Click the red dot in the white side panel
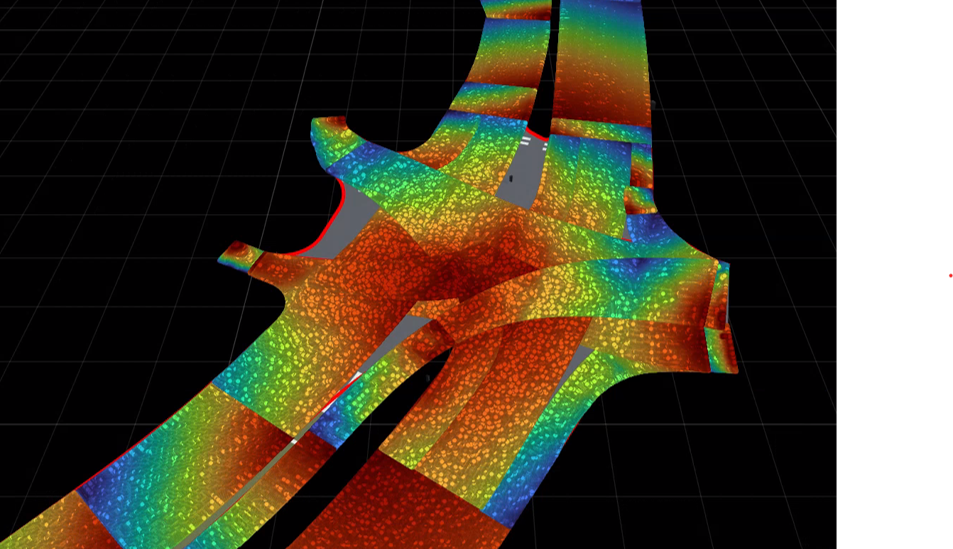The height and width of the screenshot is (549, 953). (x=951, y=275)
